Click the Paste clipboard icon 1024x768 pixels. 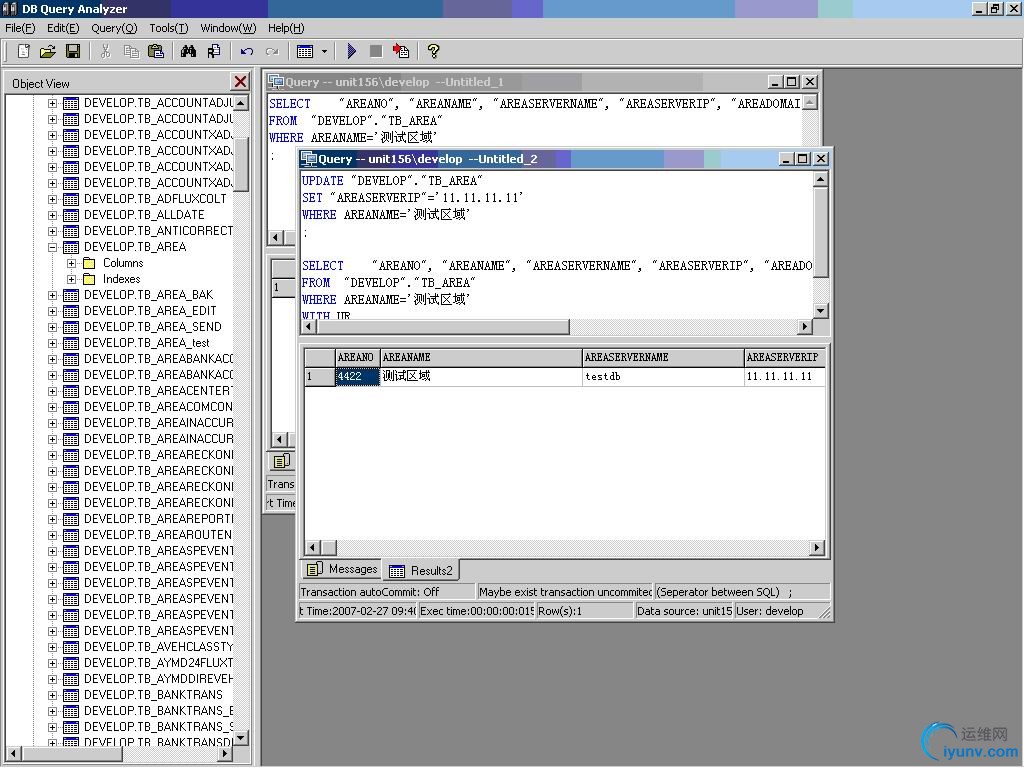pos(156,51)
